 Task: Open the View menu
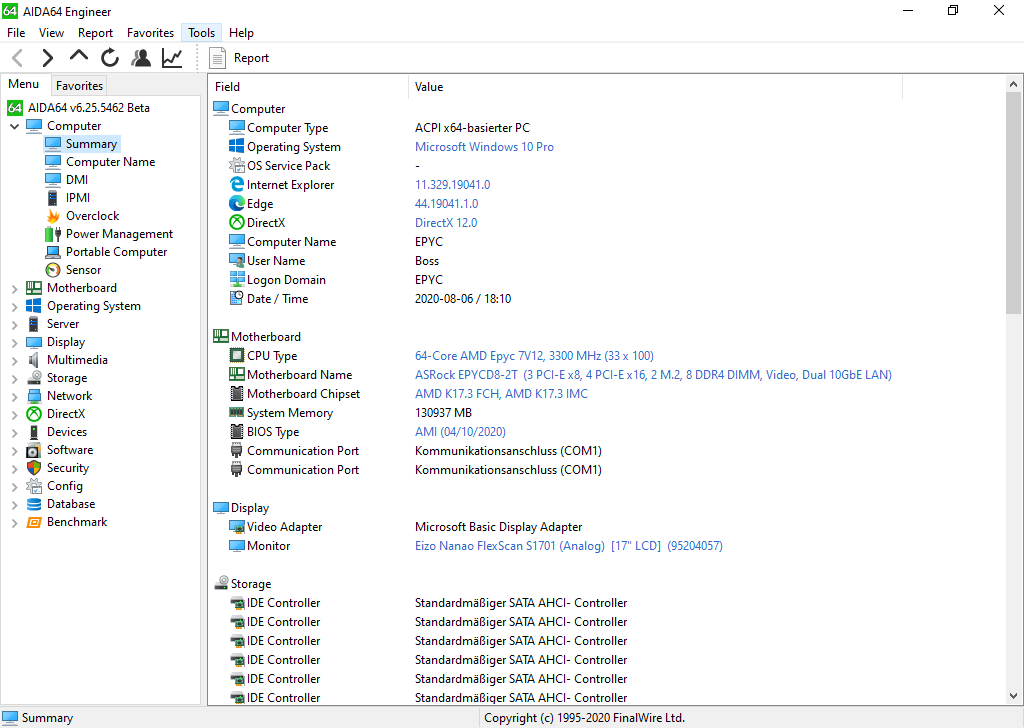pos(51,33)
